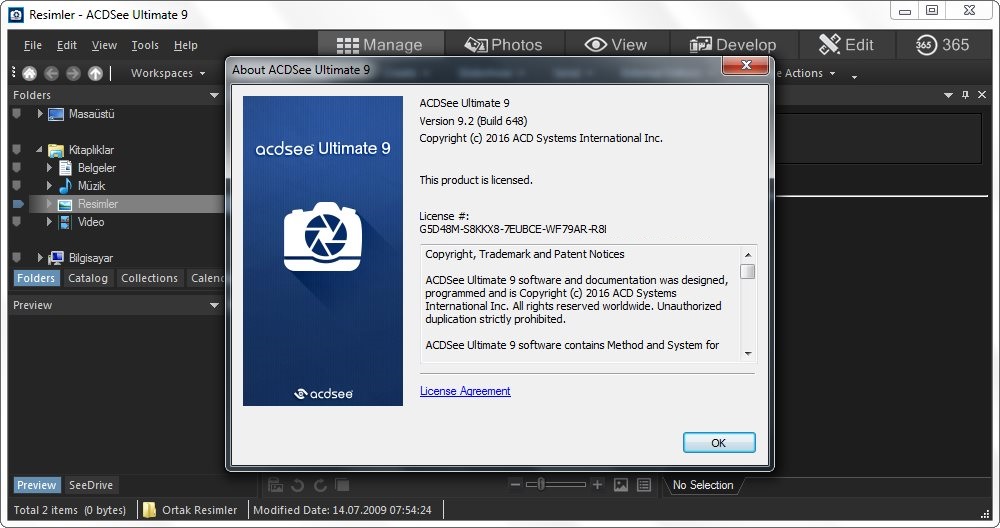Click the Home folder icon in toolbar
Image resolution: width=1000 pixels, height=528 pixels.
coord(29,73)
